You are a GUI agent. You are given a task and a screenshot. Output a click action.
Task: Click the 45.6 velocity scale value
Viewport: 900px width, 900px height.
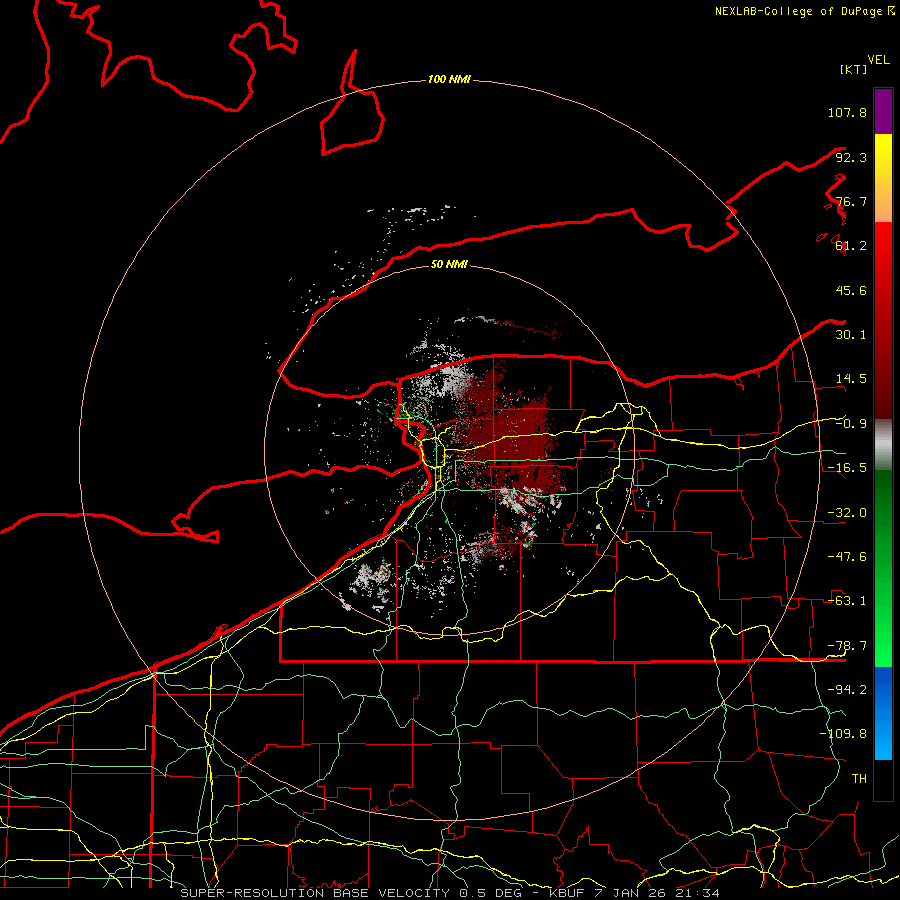(851, 290)
